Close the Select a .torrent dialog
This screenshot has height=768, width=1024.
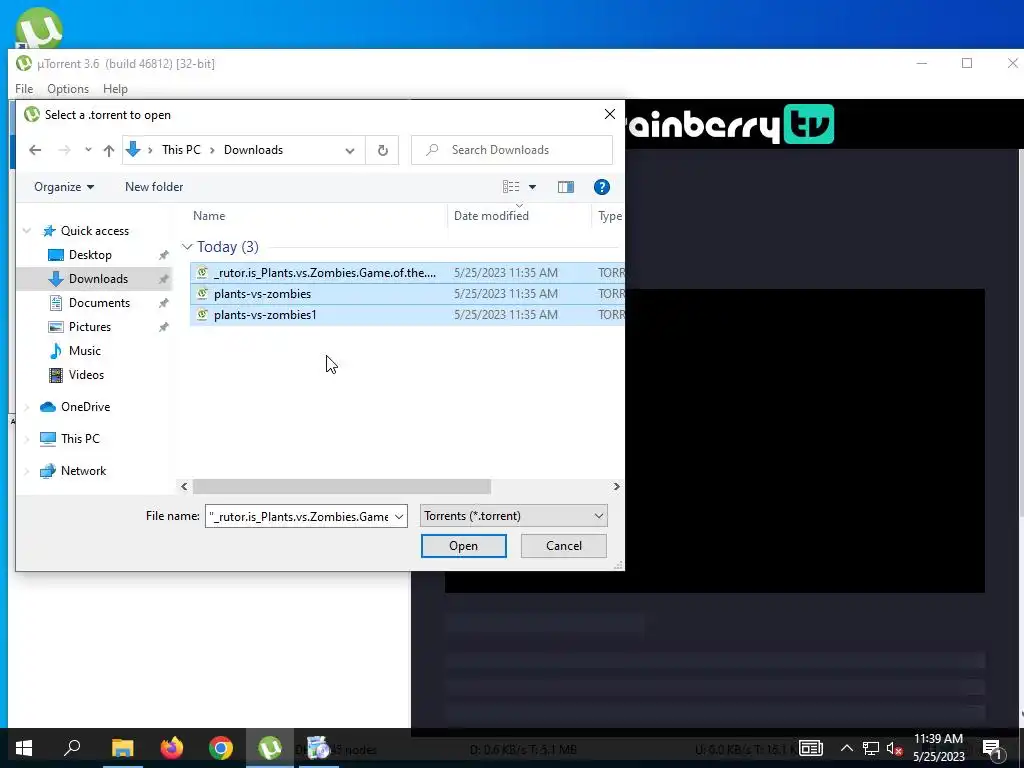(x=610, y=114)
